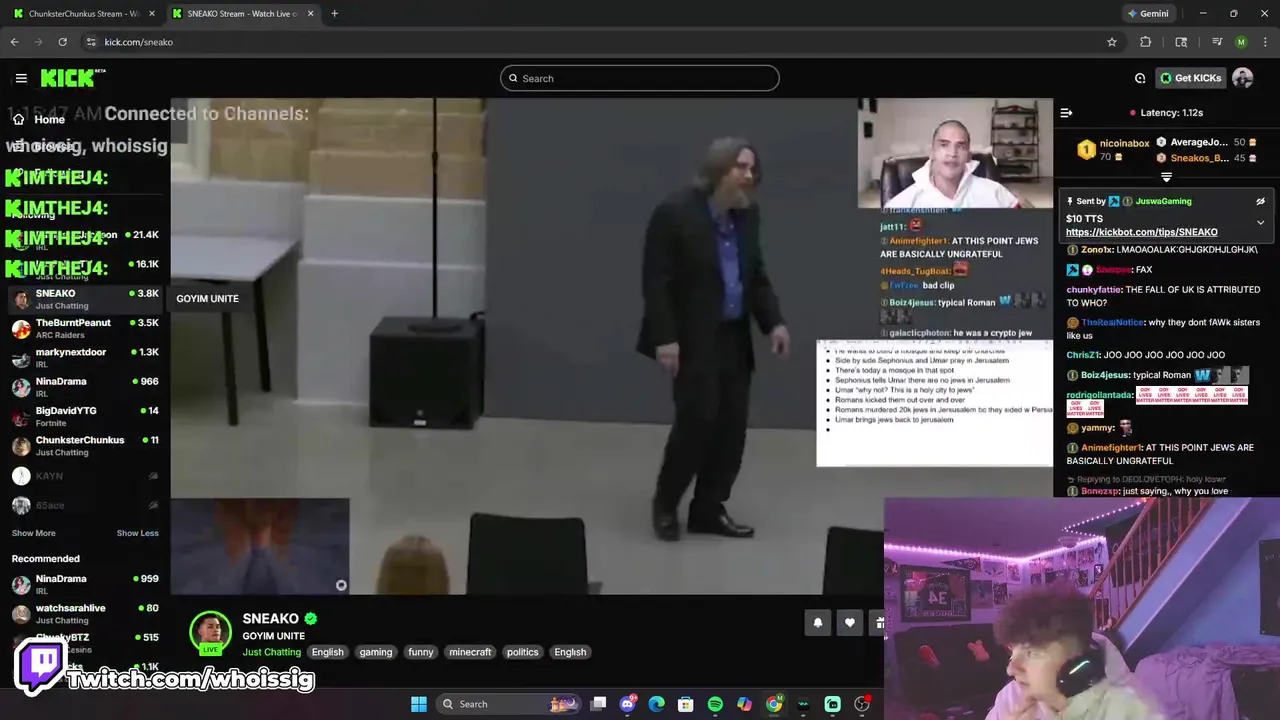Image resolution: width=1280 pixels, height=720 pixels.
Task: Collapse the chat panel with arrow icon
Action: pyautogui.click(x=1066, y=113)
